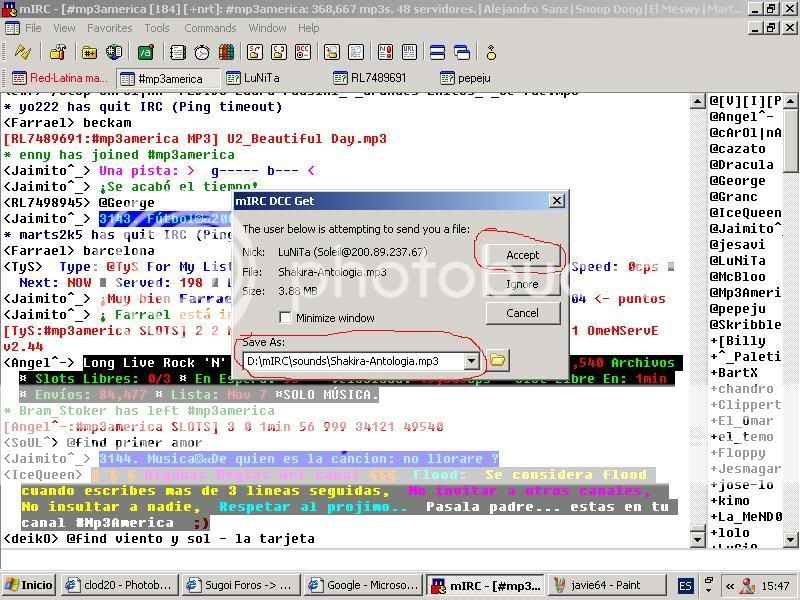Select +BartX in the nick list
Screen dimensions: 800x600
[734, 373]
